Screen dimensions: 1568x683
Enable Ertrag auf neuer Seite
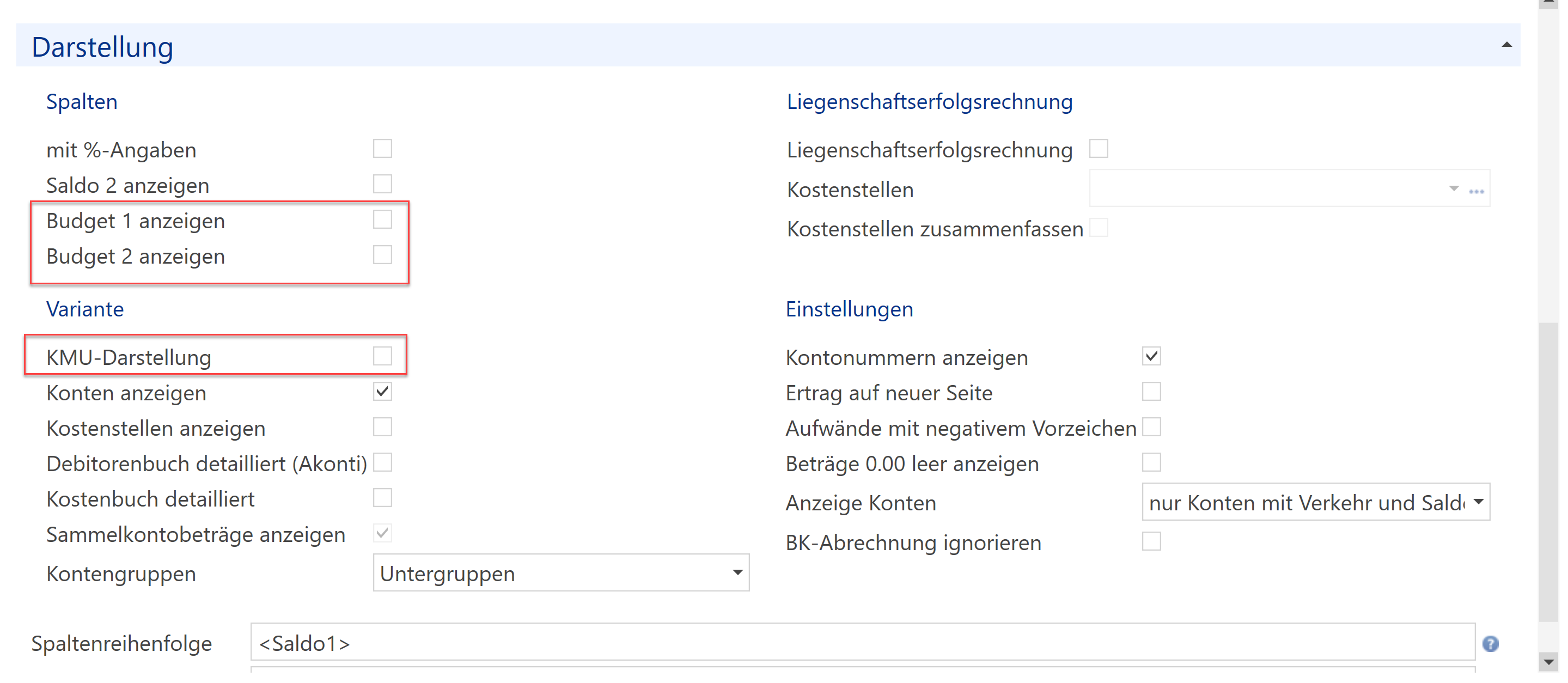1151,392
